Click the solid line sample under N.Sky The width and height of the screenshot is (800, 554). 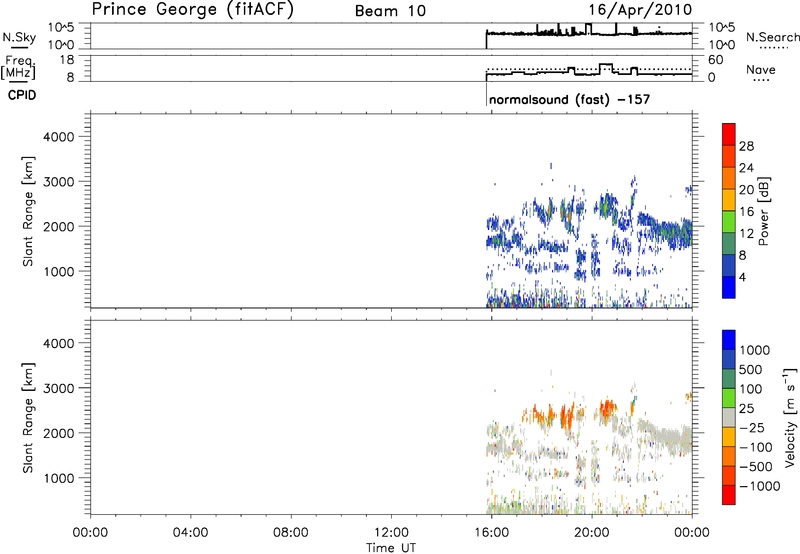tap(19, 47)
